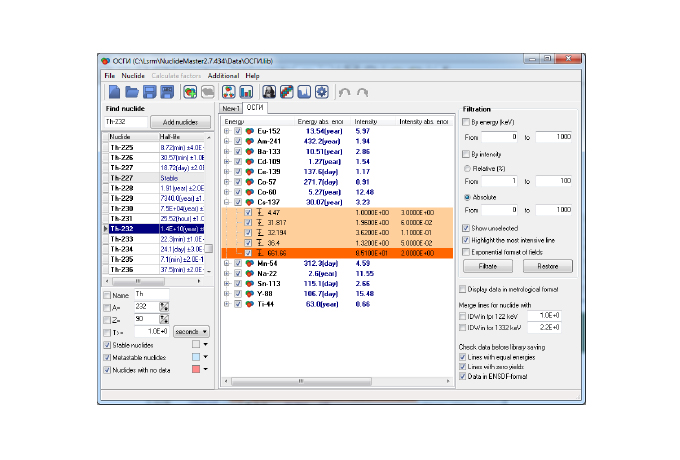
Task: Click the Redo arrow in toolbar
Action: (362, 92)
